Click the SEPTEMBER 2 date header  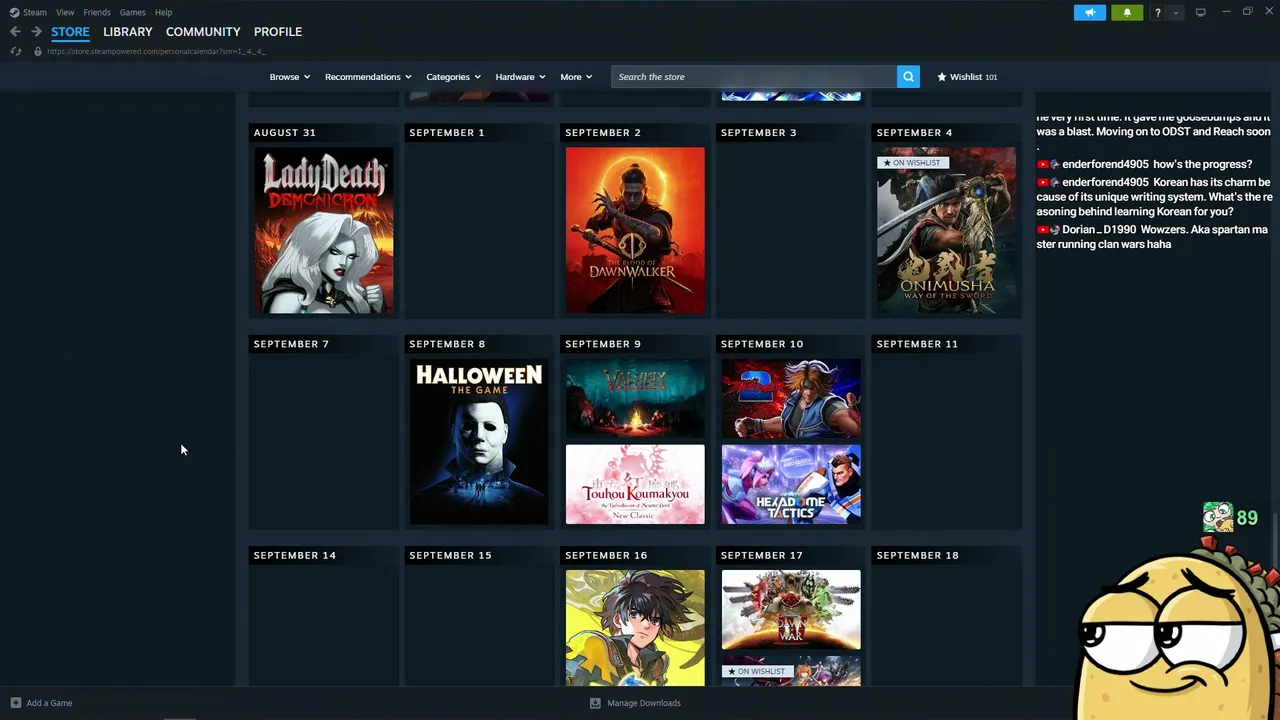click(x=603, y=133)
